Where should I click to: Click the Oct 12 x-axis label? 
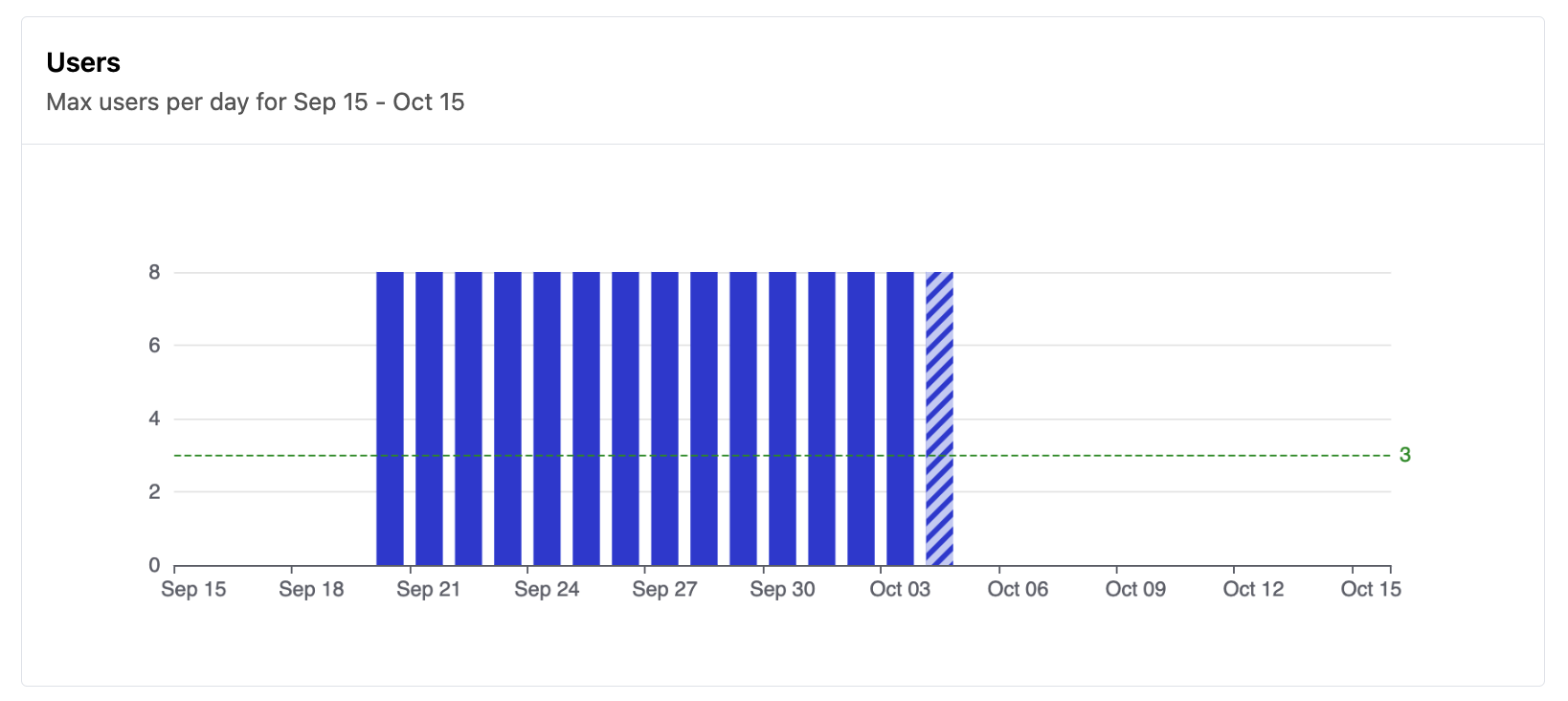pos(1253,589)
